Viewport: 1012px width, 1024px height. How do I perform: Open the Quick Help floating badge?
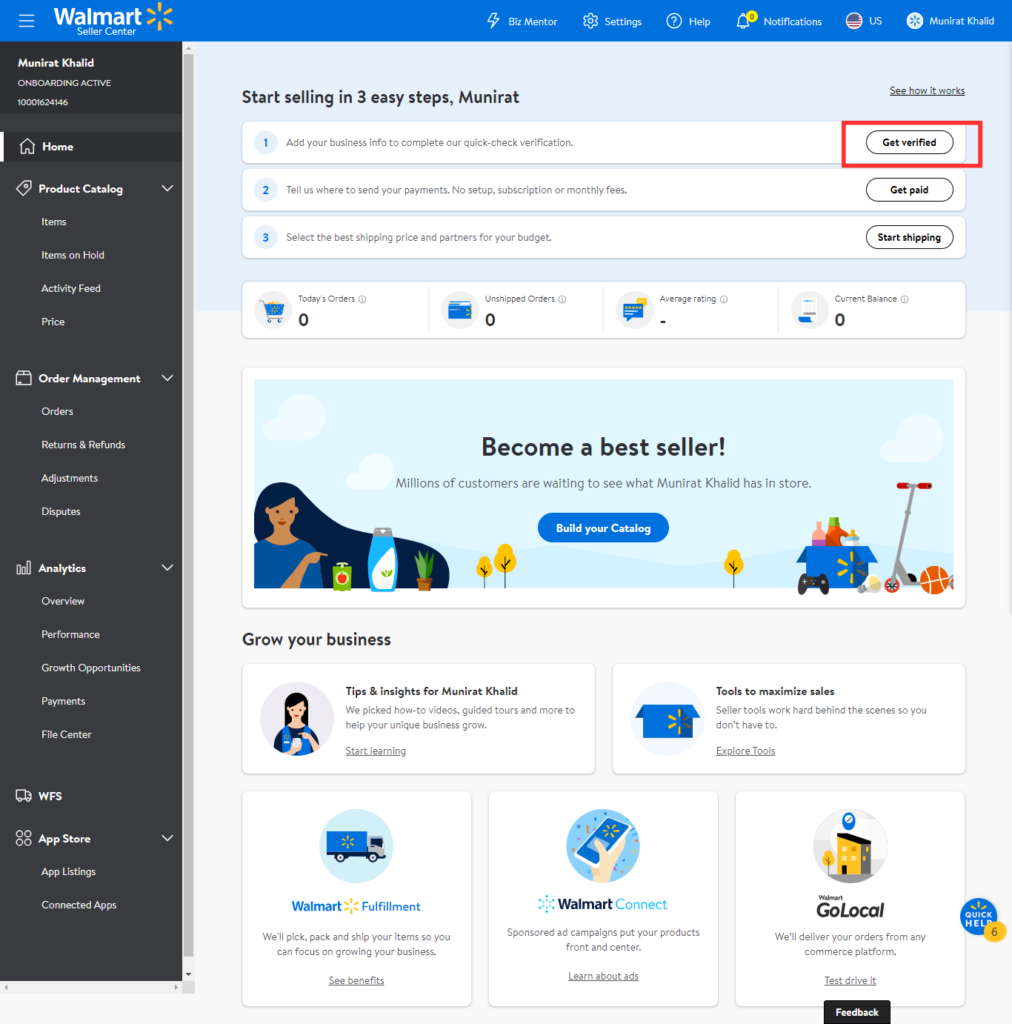tap(978, 916)
